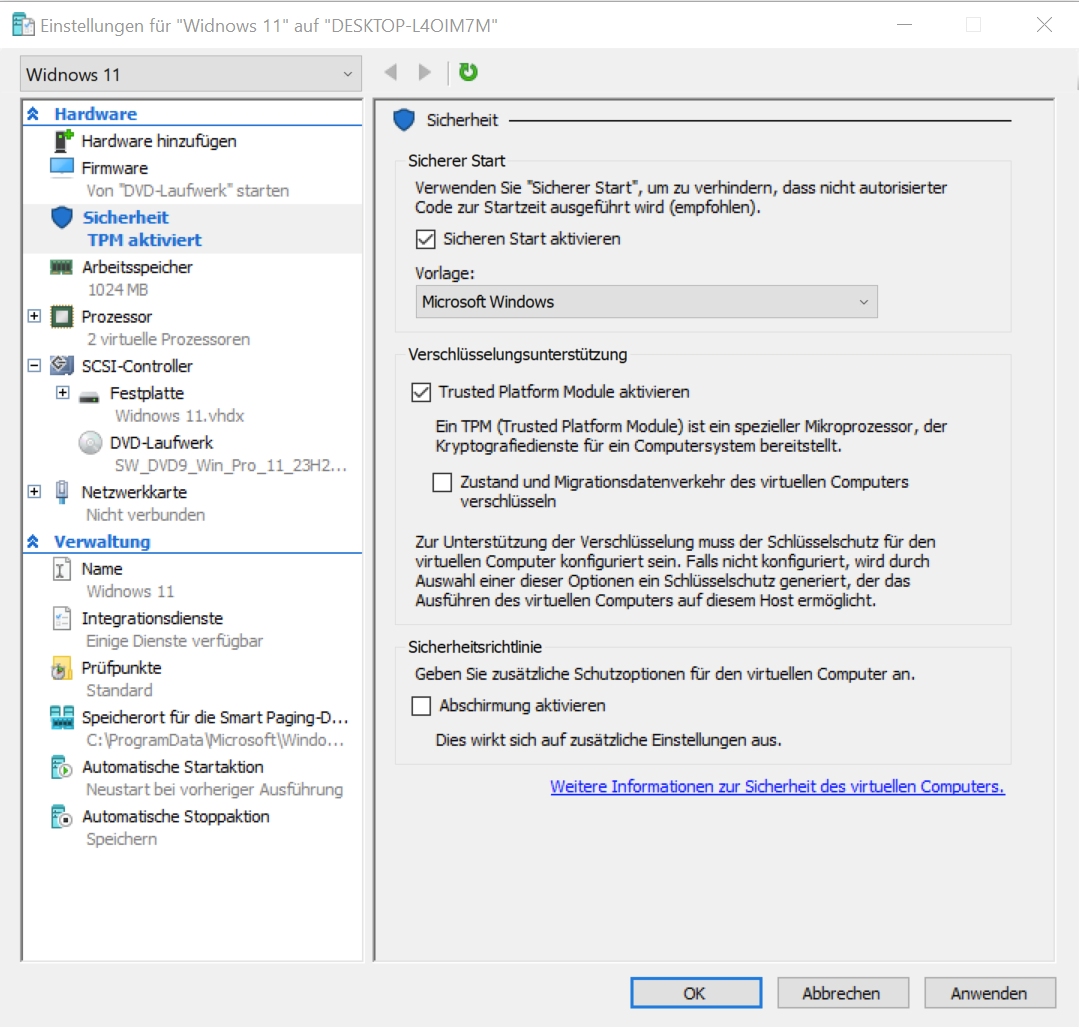Click the Smart Paging storage icon
1079x1027 pixels.
click(62, 717)
